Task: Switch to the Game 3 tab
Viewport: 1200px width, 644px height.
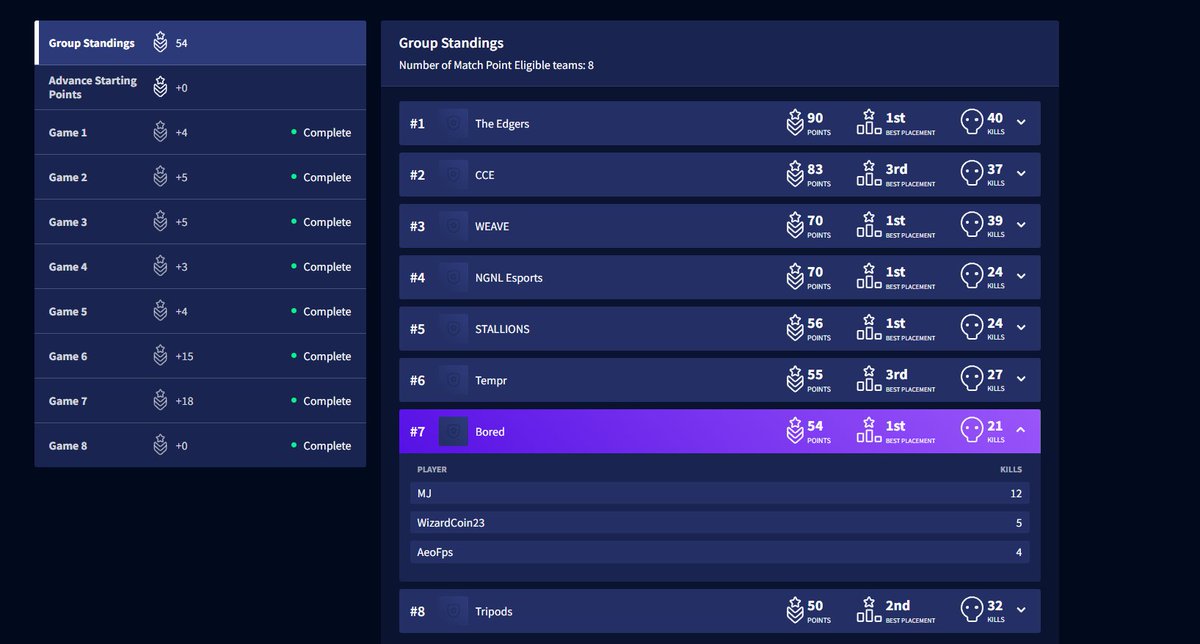Action: tap(200, 222)
